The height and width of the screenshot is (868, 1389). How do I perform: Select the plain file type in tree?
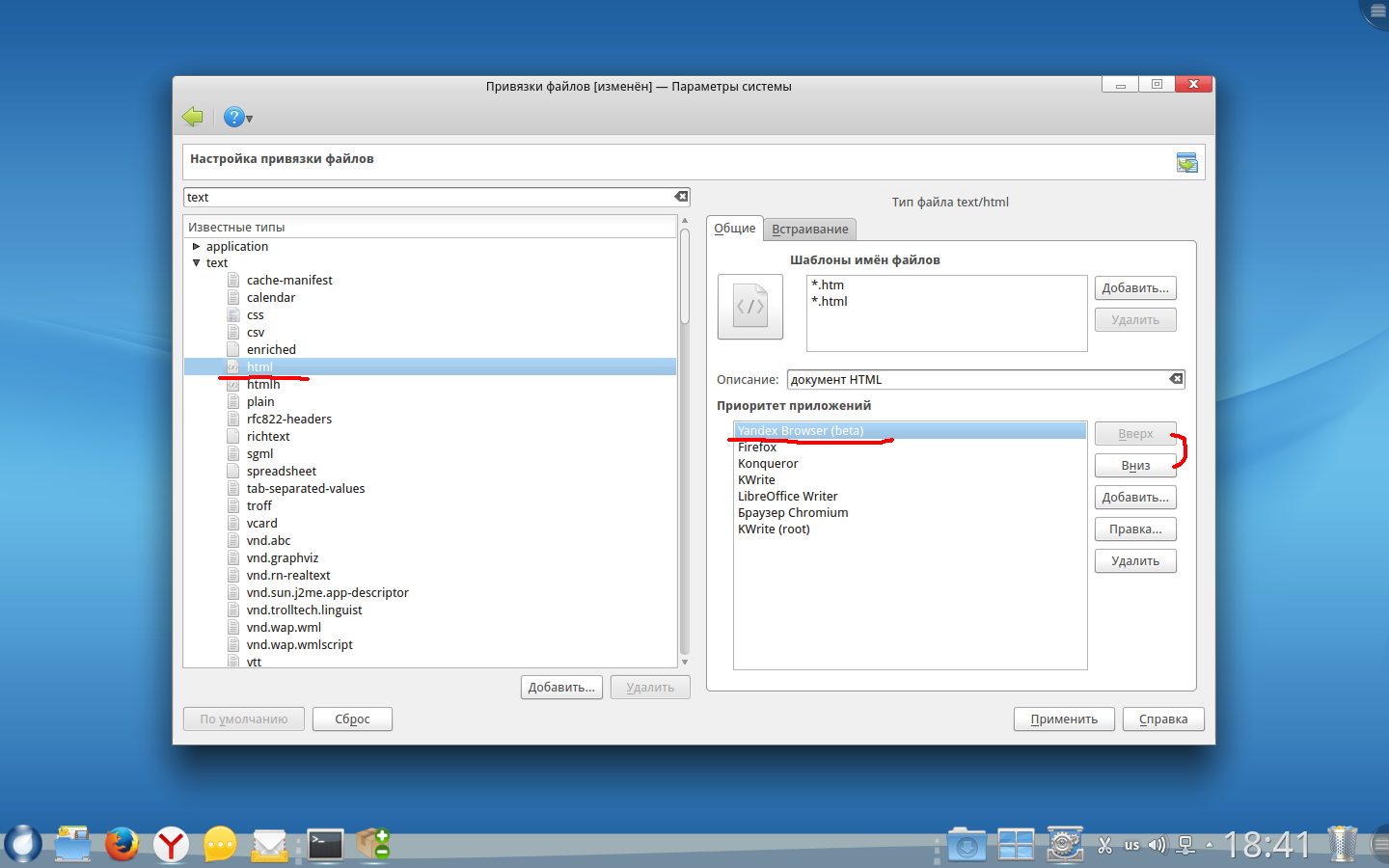click(x=260, y=402)
